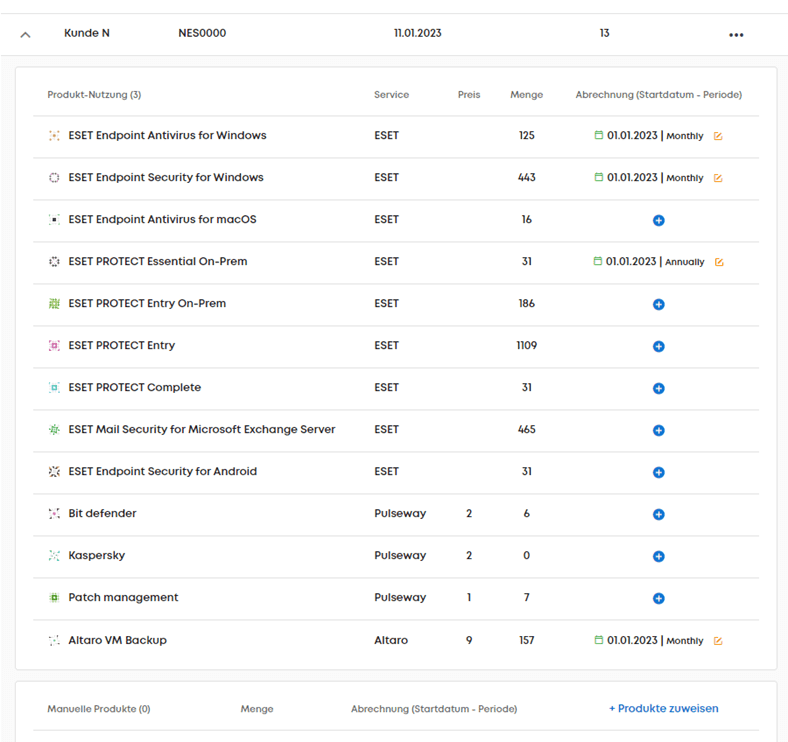Open the three-dot menu for Kunde N
The width and height of the screenshot is (788, 742).
click(736, 35)
